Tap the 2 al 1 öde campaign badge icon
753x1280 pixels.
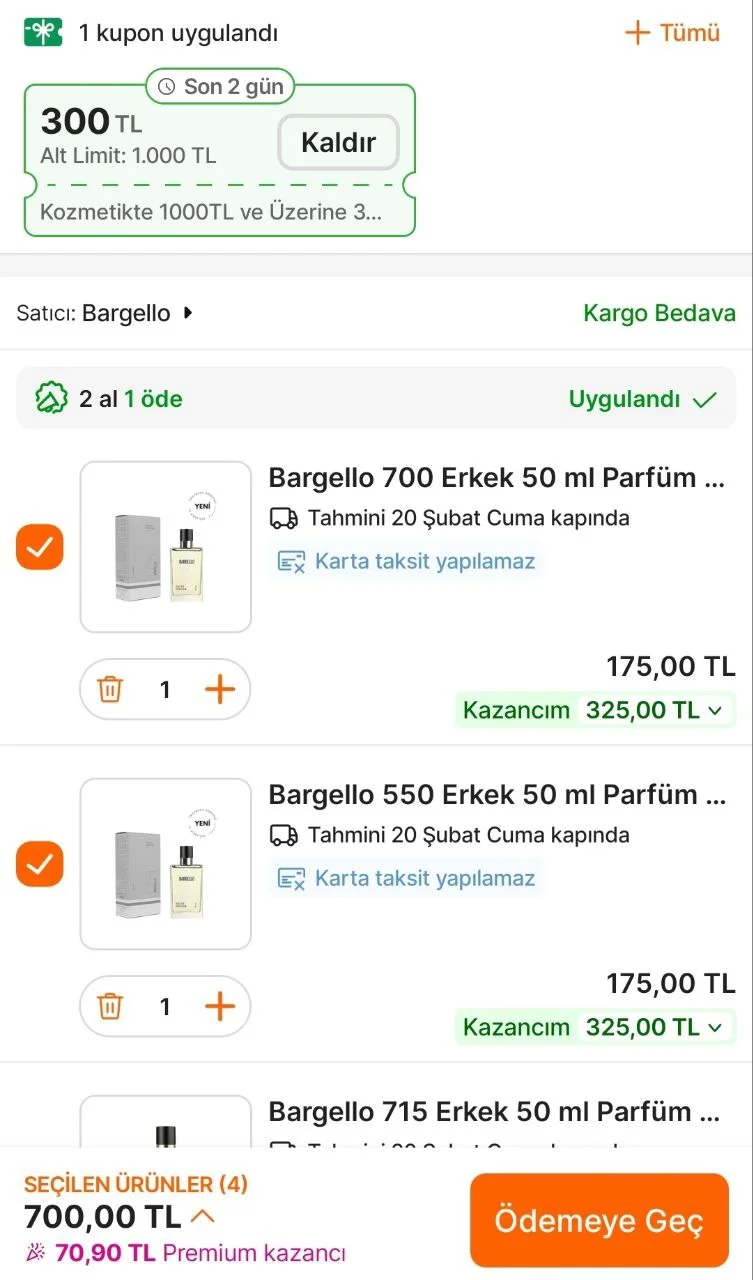click(x=51, y=399)
